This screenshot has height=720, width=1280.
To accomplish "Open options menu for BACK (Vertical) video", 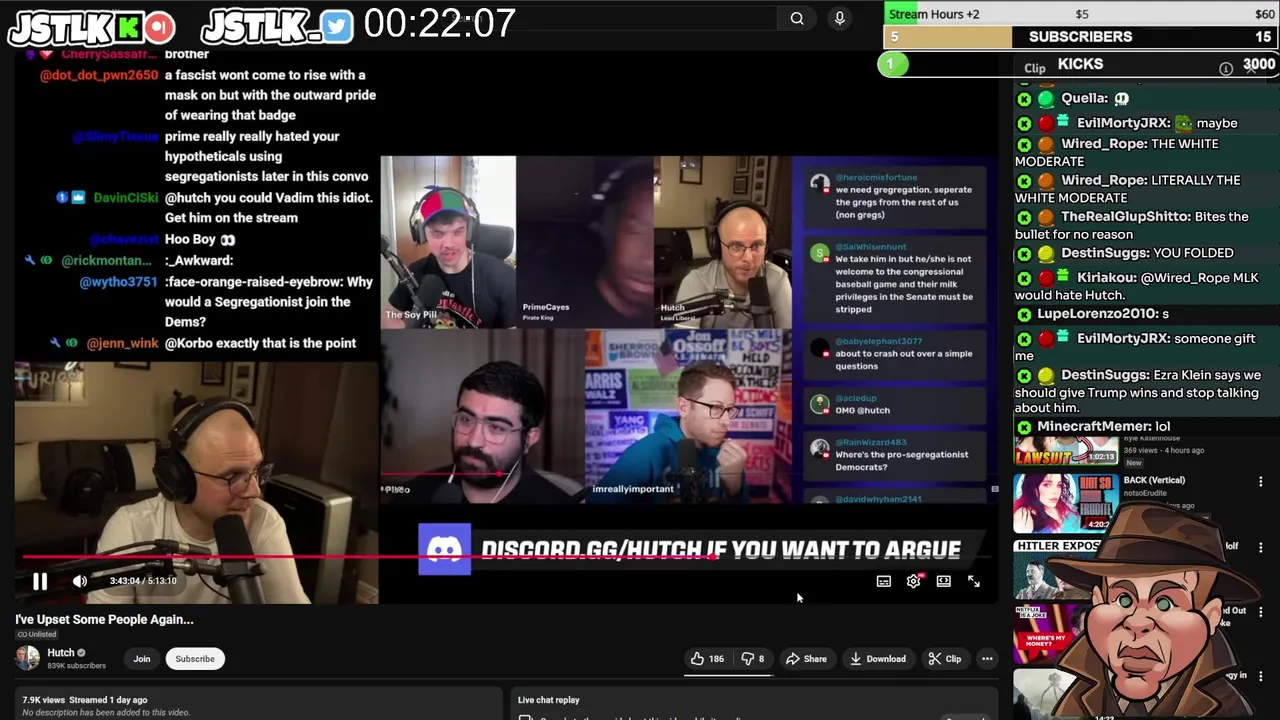I will tap(1260, 482).
